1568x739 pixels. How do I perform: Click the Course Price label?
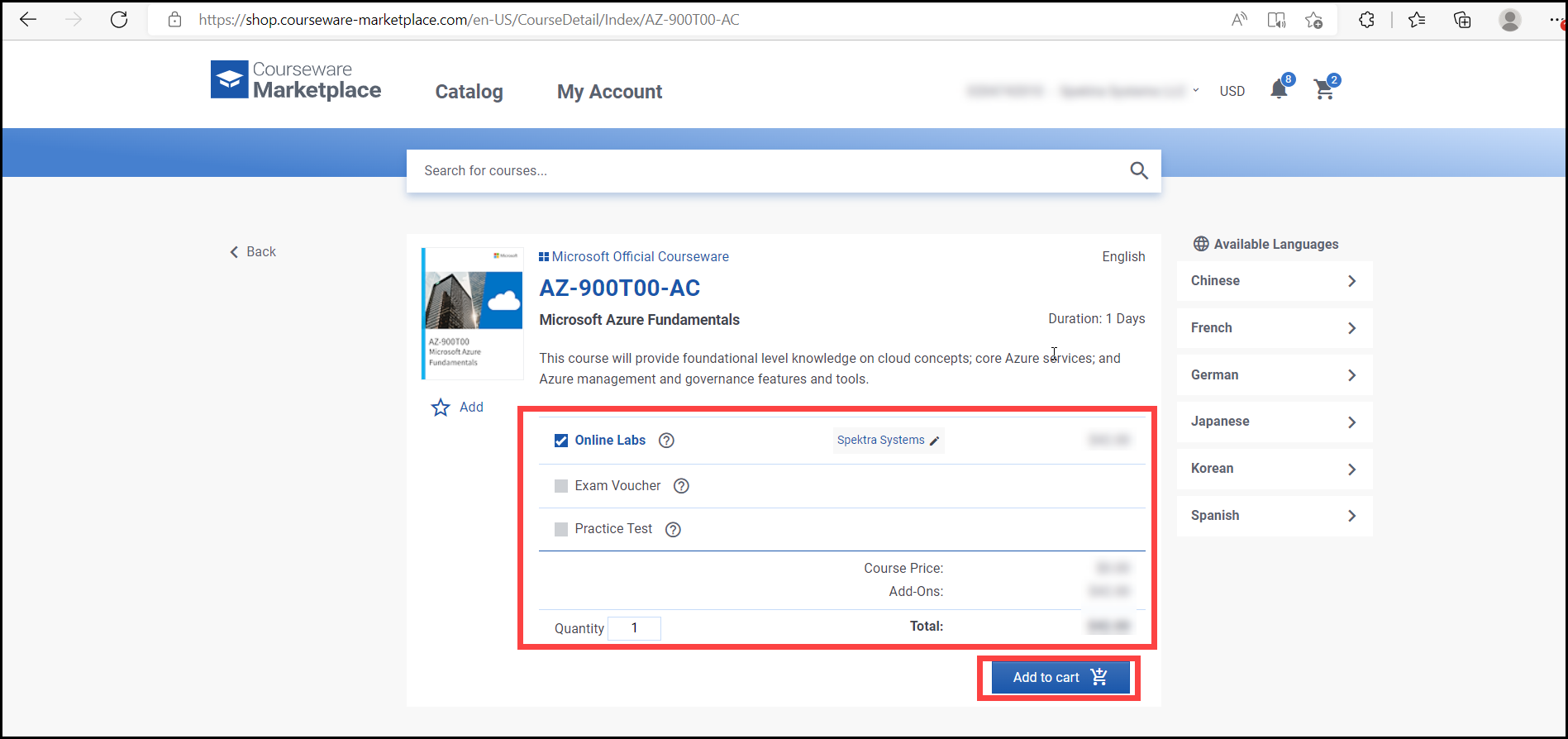(x=903, y=569)
